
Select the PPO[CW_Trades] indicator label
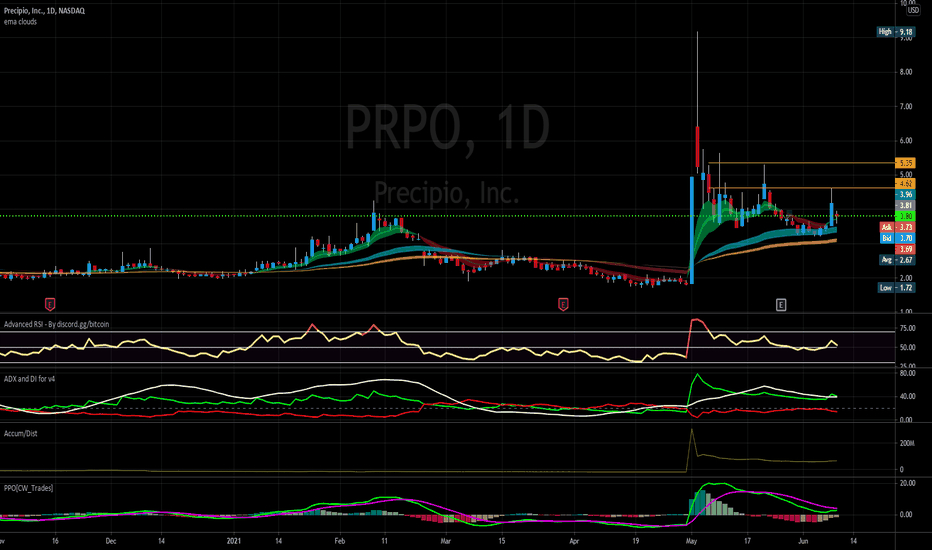point(28,488)
